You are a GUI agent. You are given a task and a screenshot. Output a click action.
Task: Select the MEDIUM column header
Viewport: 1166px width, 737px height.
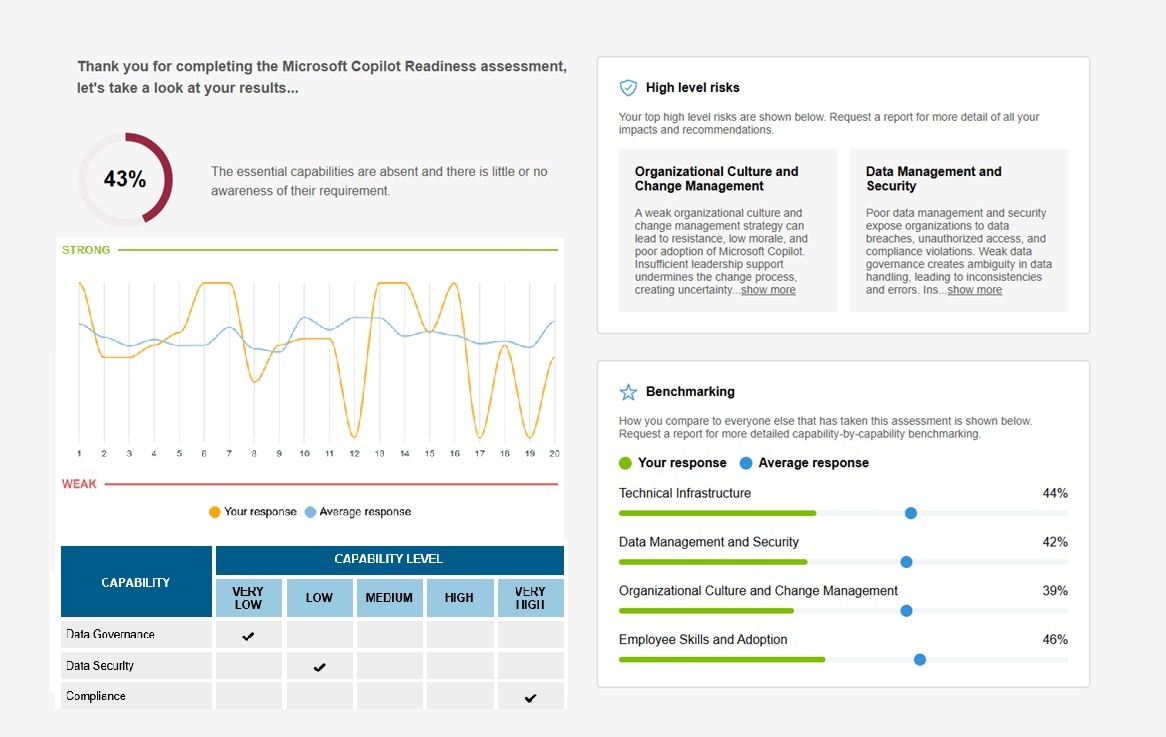tap(389, 597)
